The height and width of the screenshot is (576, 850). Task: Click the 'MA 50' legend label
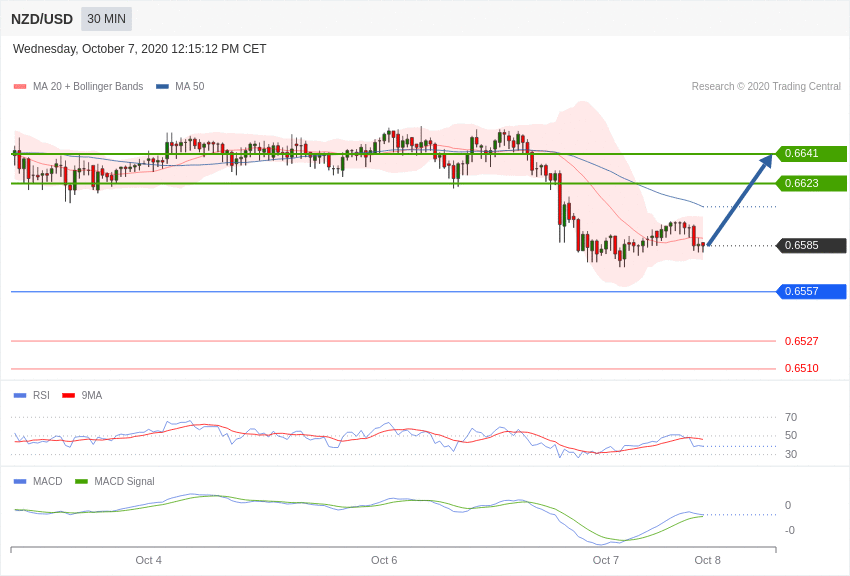190,86
